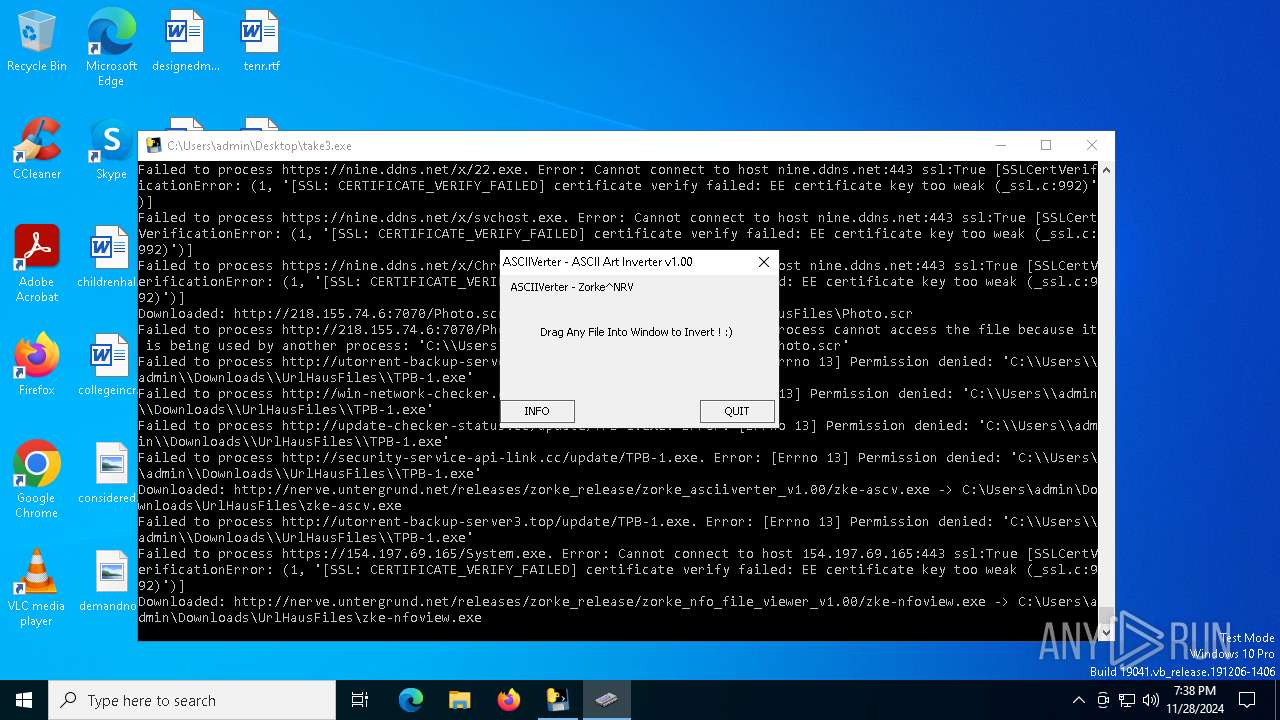Open the designedm... Word document
Viewport: 1280px width, 720px height.
tap(185, 42)
